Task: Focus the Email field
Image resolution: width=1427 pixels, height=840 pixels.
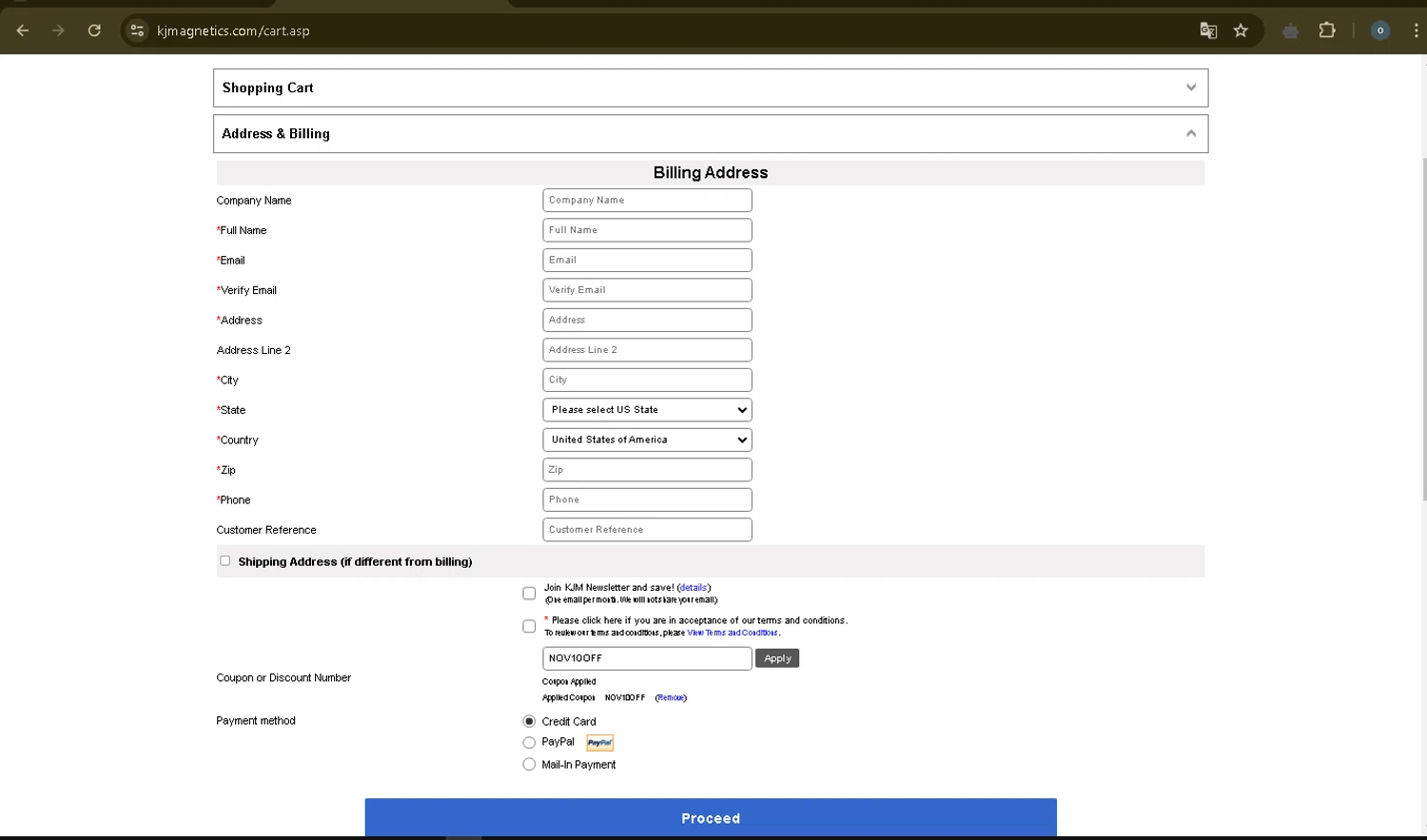Action: click(647, 260)
